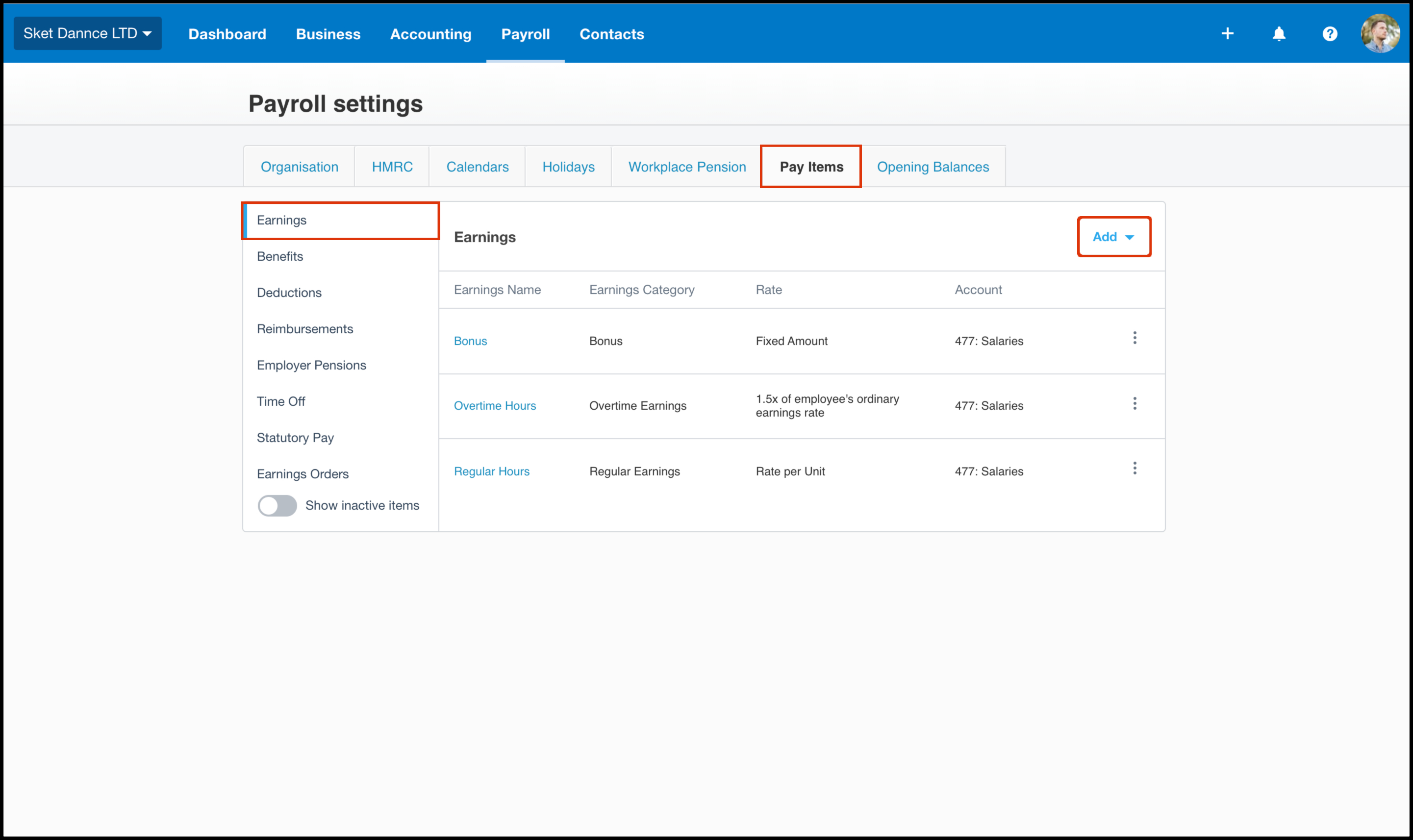Open the Contacts menu
This screenshot has width=1413, height=840.
pos(611,34)
